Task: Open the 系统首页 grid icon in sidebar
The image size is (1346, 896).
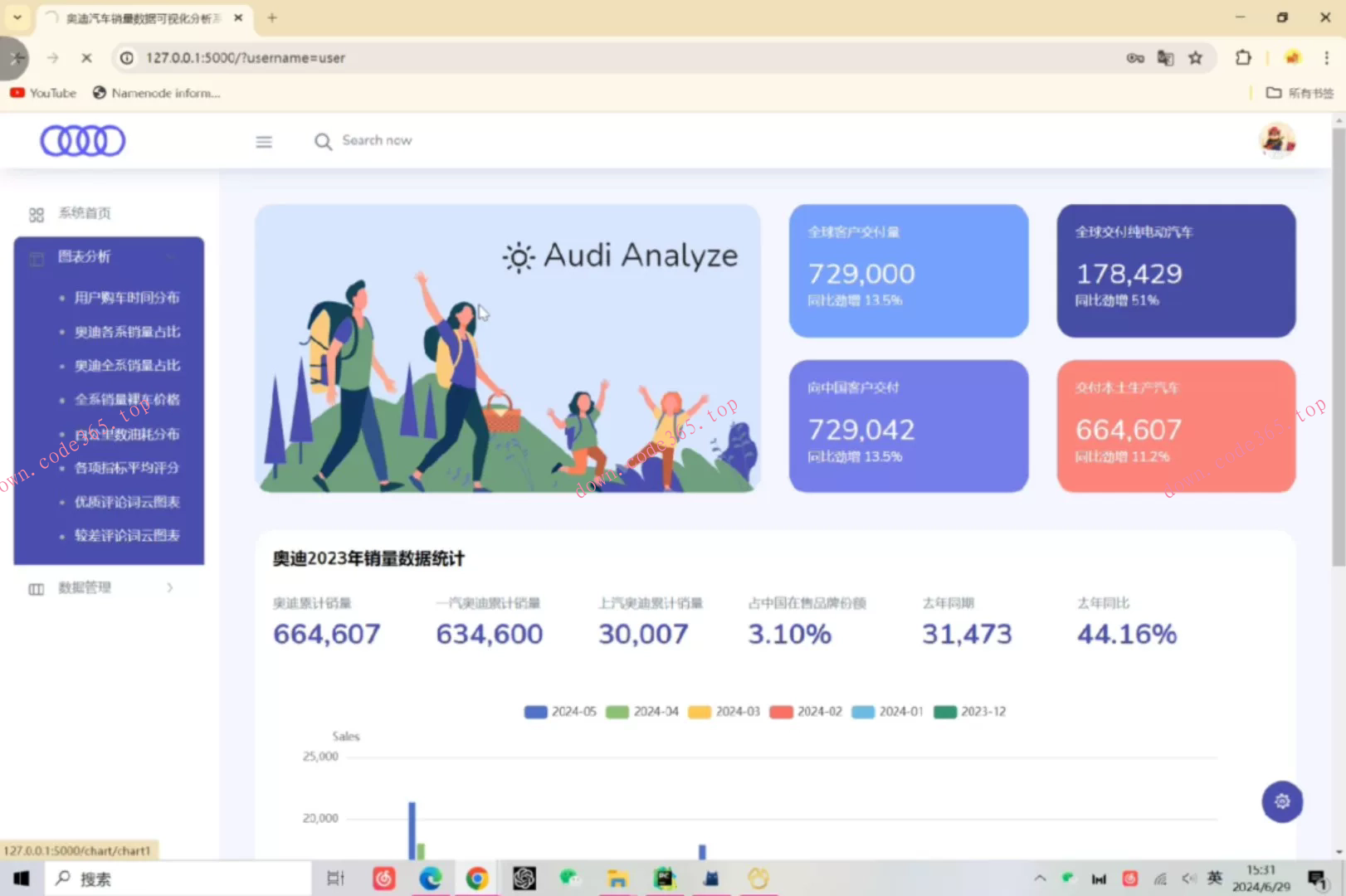Action: pos(36,213)
